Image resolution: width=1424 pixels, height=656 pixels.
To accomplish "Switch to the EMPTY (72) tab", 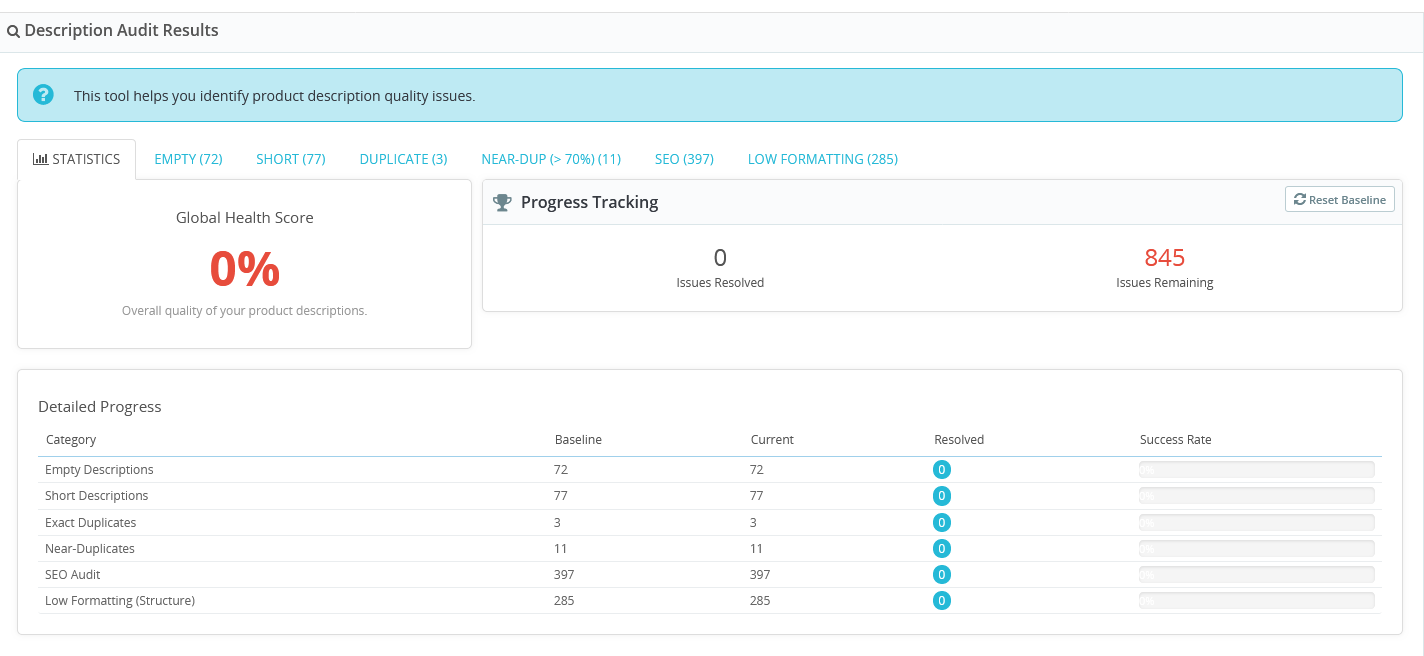I will 188,158.
